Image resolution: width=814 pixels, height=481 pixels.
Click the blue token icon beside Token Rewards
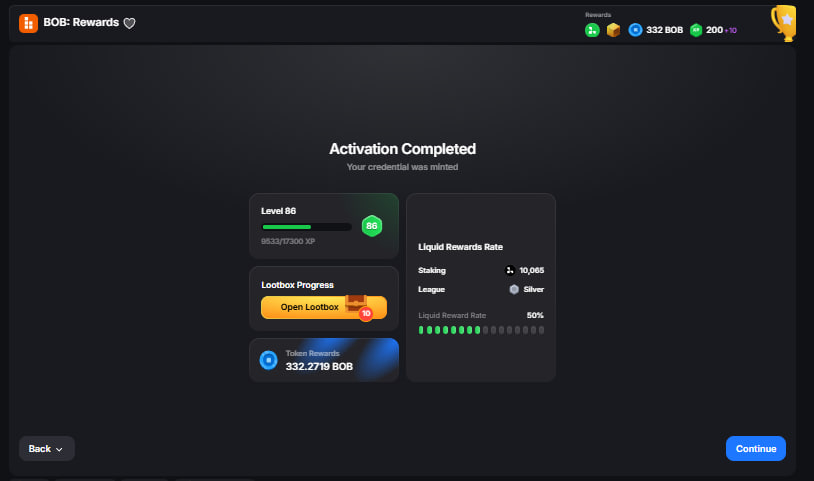point(268,360)
